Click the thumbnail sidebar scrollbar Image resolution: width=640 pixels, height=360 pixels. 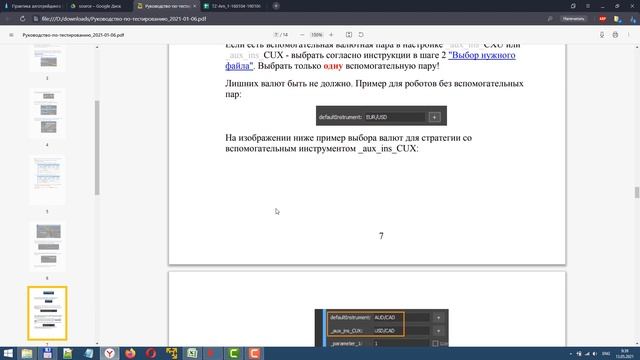click(x=97, y=148)
